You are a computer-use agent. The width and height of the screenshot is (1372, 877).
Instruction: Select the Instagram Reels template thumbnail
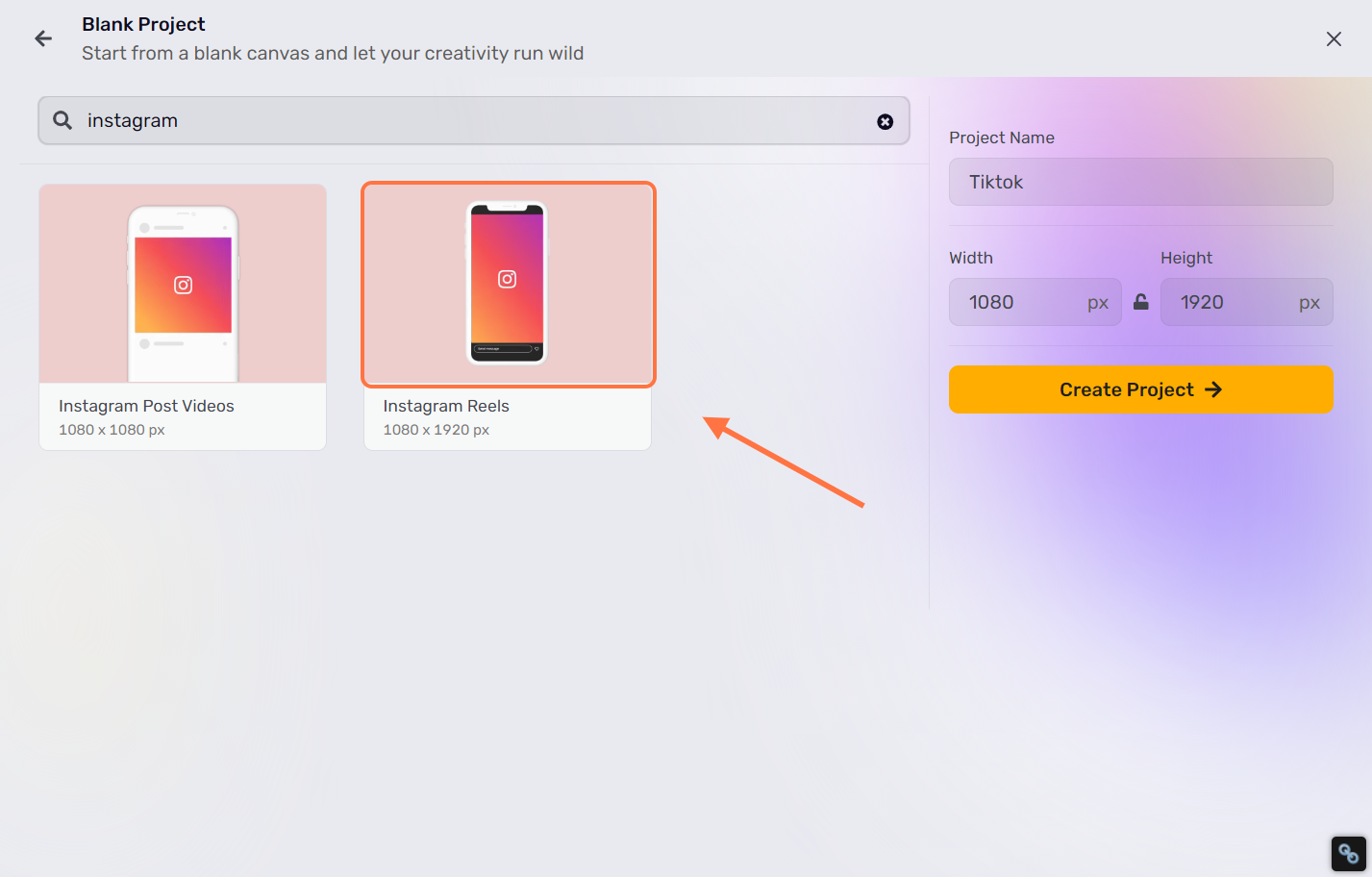click(x=509, y=285)
